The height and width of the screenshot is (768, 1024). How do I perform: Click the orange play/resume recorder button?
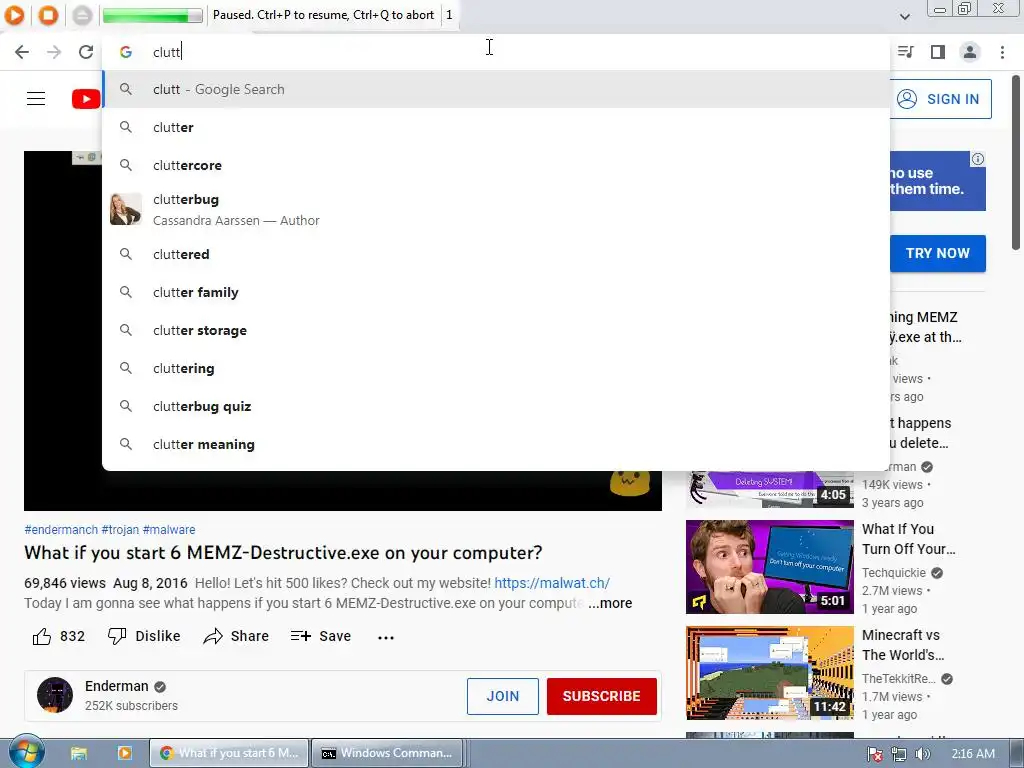[14, 14]
